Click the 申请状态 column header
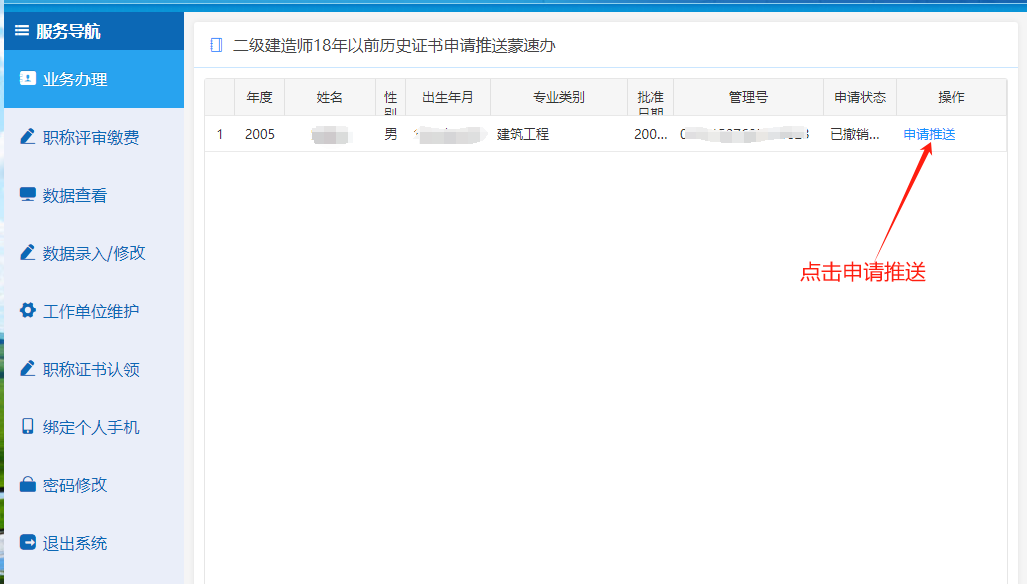 [x=860, y=97]
